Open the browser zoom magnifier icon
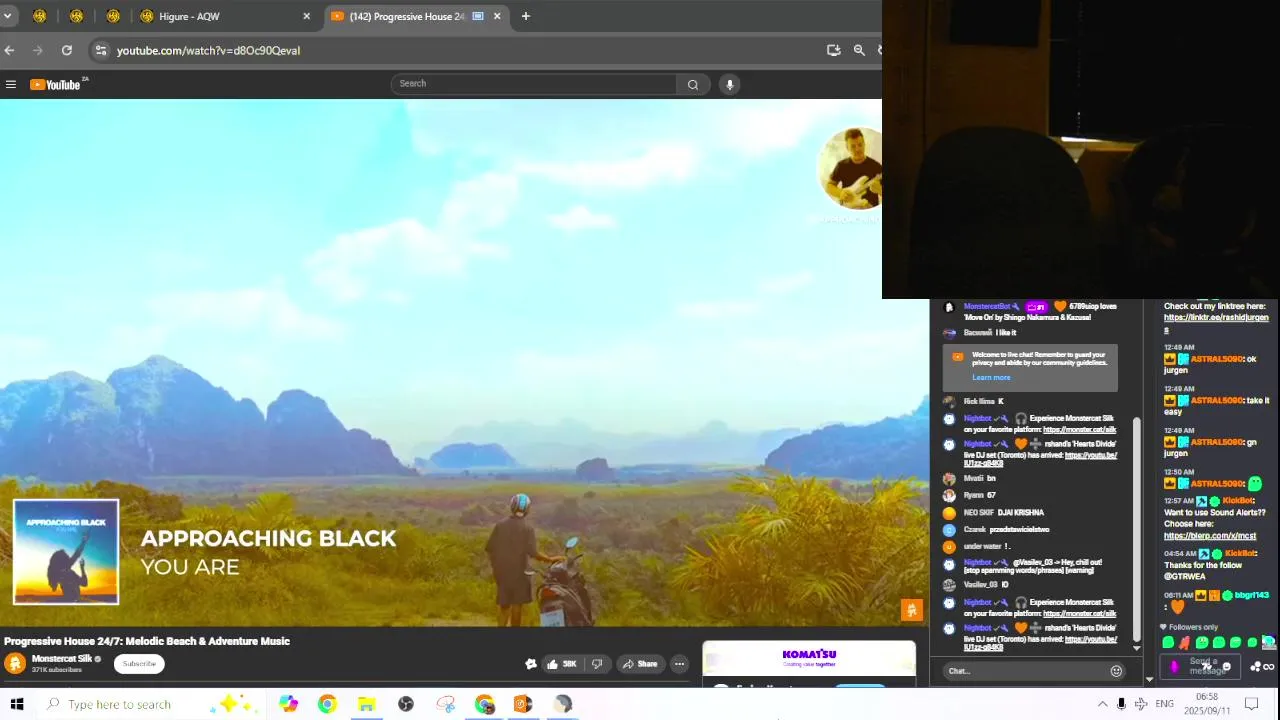The image size is (1280, 720). 859,50
